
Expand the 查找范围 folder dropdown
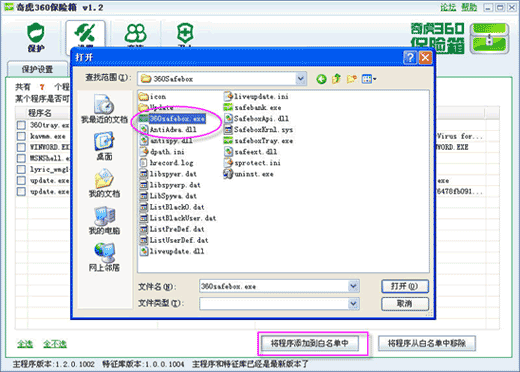click(x=300, y=79)
